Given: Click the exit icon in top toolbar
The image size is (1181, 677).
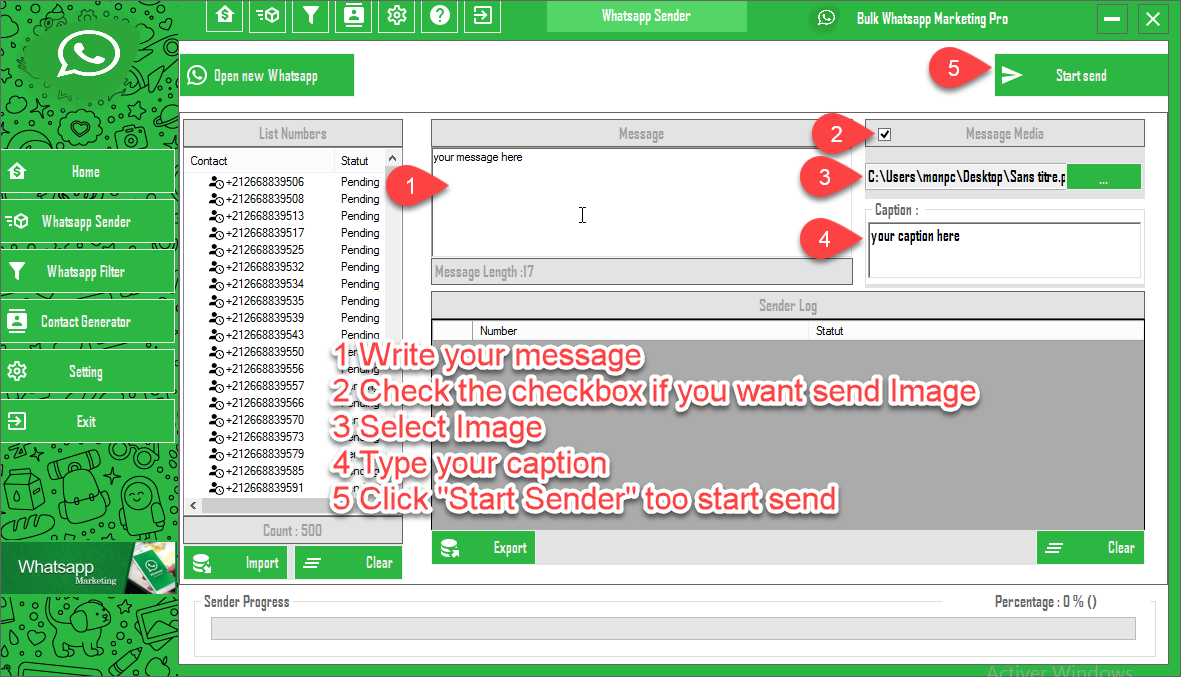Looking at the screenshot, I should [483, 16].
